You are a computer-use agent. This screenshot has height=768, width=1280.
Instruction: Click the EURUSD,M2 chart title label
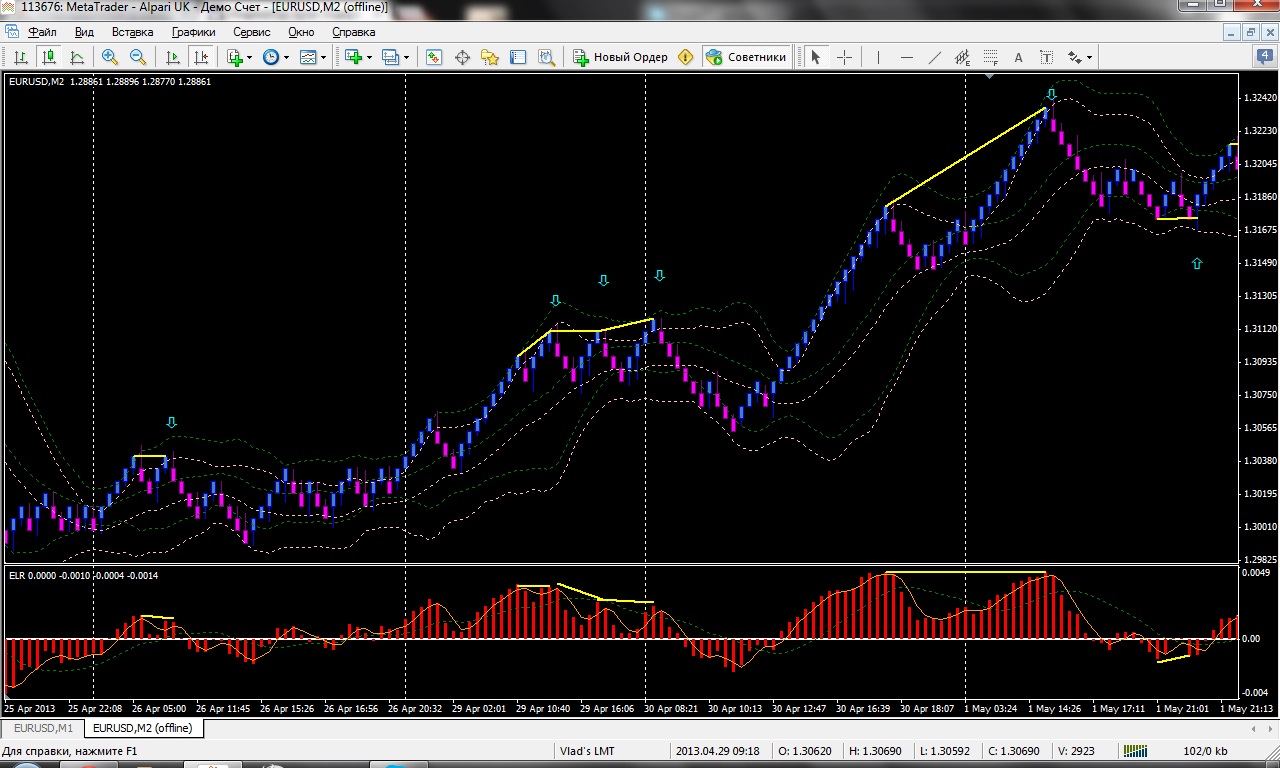point(36,82)
